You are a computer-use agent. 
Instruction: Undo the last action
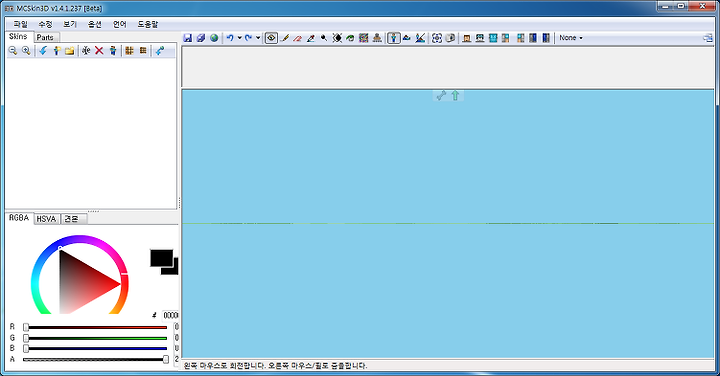(230, 38)
